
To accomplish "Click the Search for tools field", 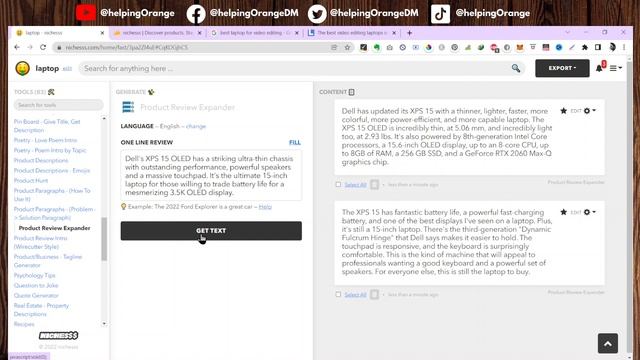I will click(x=58, y=105).
